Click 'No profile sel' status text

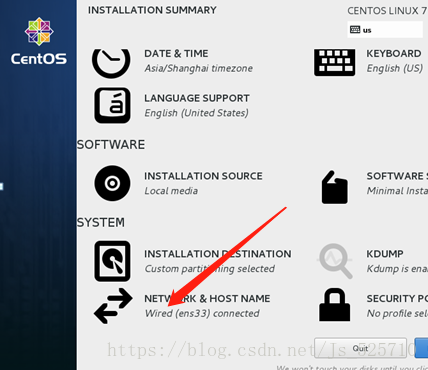pos(397,313)
